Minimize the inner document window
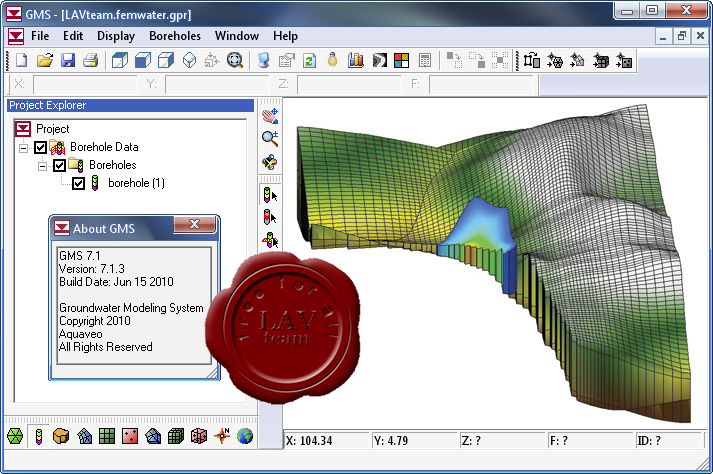Screen dimensions: 713x474 (663, 36)
